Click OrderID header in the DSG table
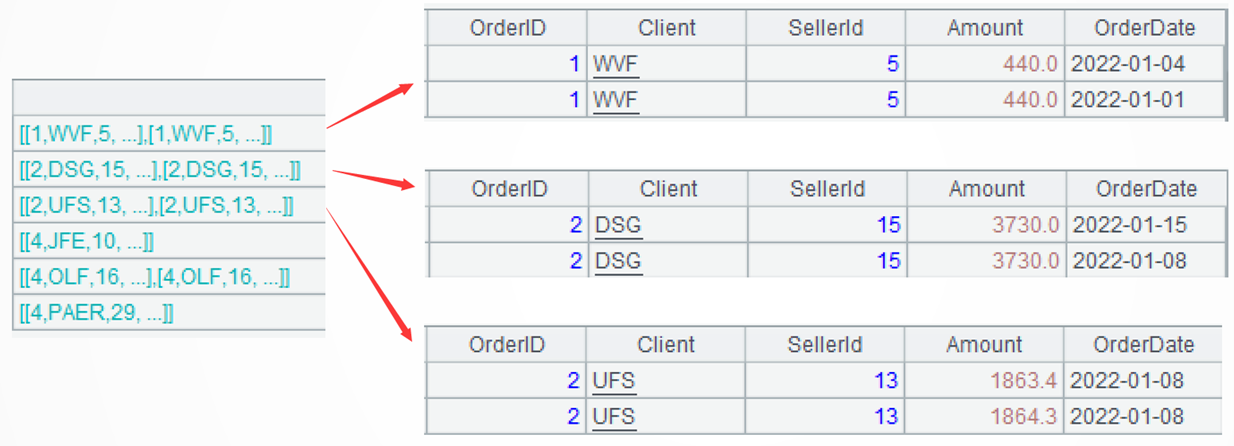 click(x=509, y=188)
